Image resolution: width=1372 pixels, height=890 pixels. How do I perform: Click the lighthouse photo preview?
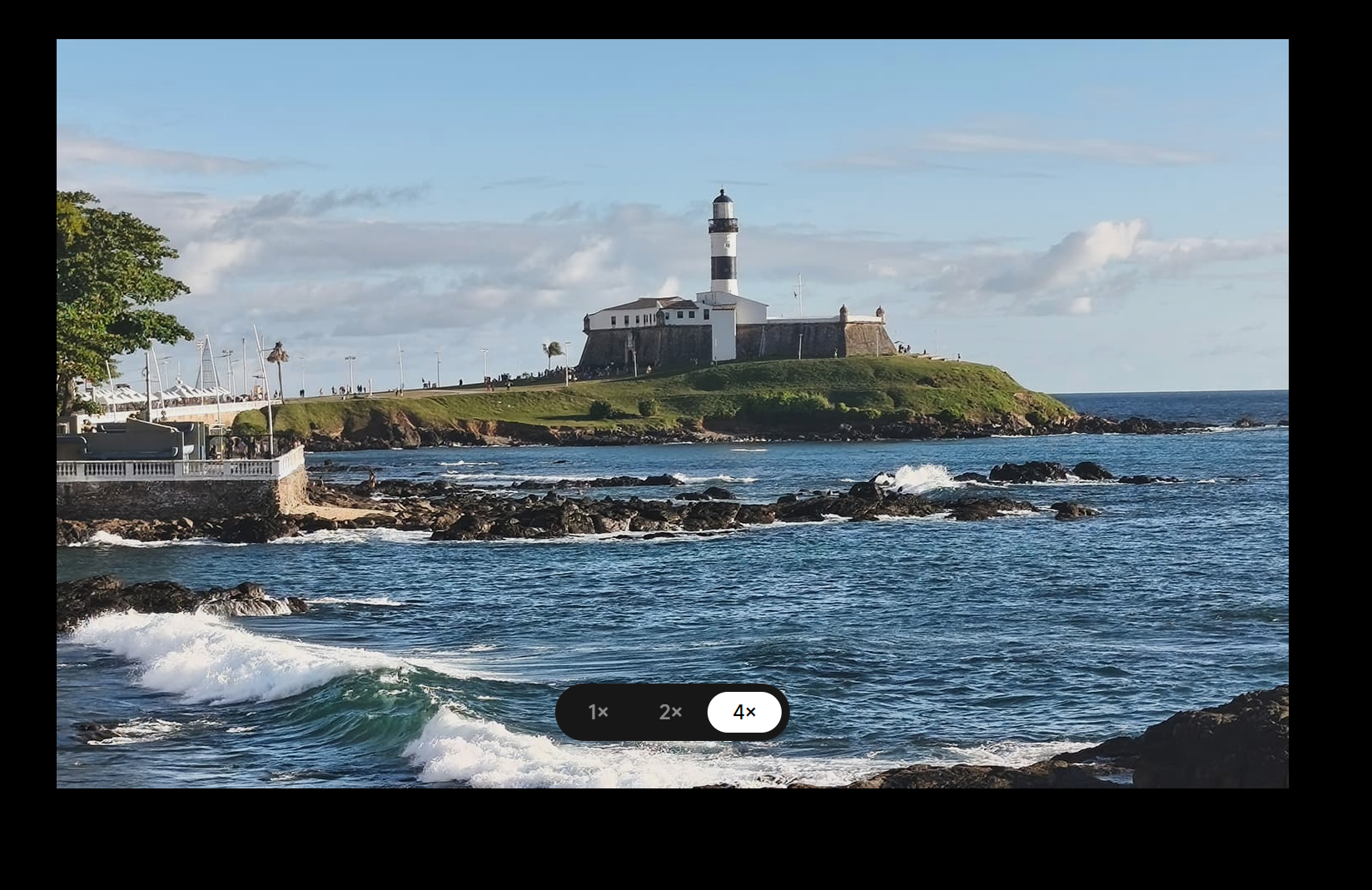point(672,413)
